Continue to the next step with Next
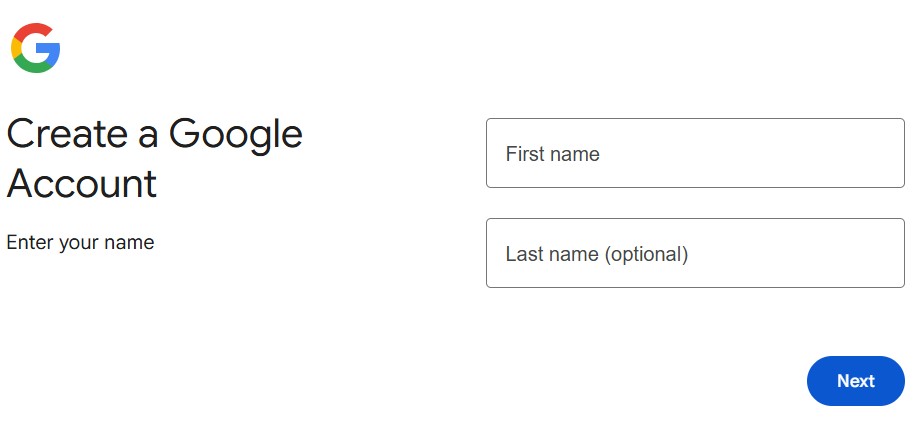Image resolution: width=920 pixels, height=447 pixels. coord(855,381)
